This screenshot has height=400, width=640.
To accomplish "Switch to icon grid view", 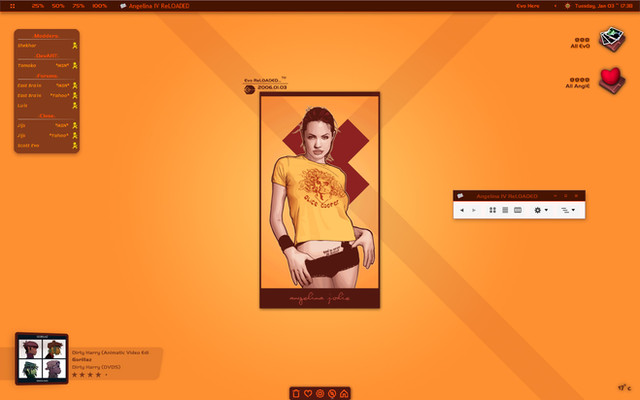I will point(493,210).
